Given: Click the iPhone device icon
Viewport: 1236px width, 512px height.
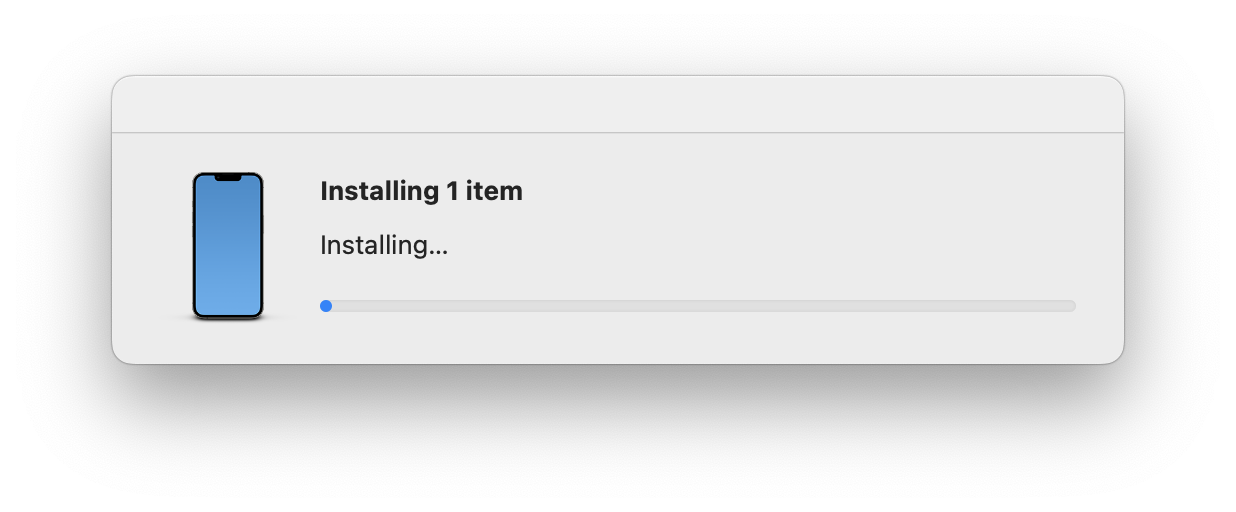Looking at the screenshot, I should coord(228,246).
